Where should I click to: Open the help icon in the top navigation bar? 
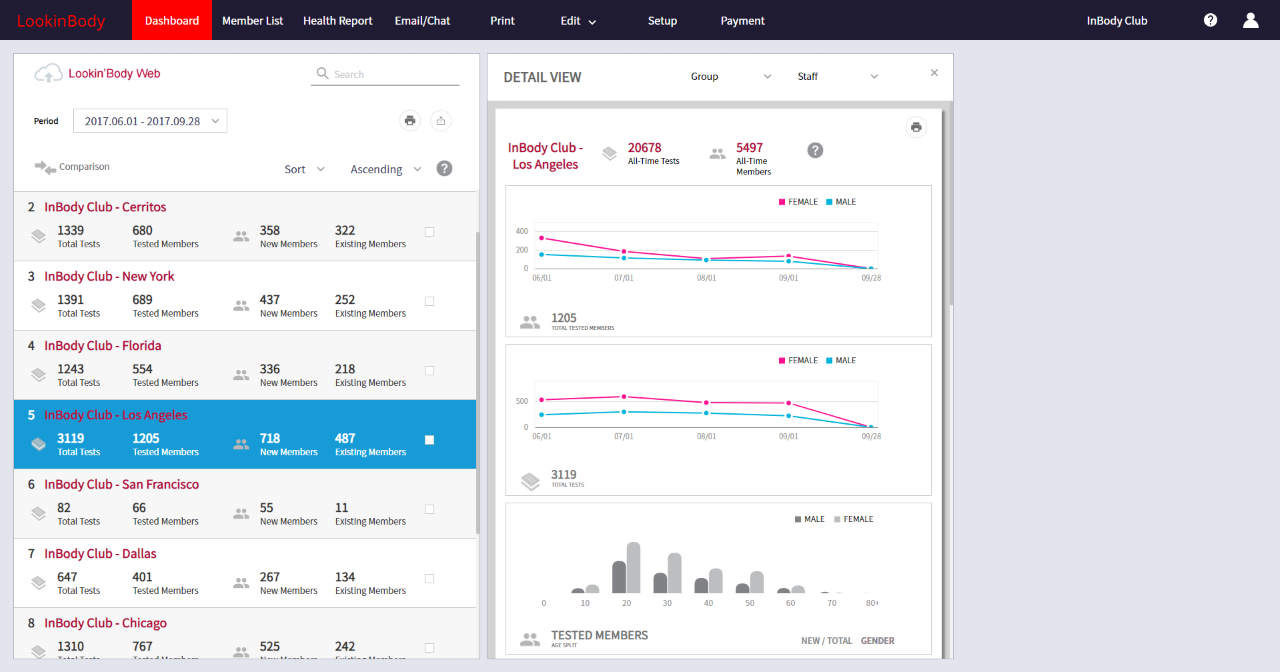point(1210,20)
